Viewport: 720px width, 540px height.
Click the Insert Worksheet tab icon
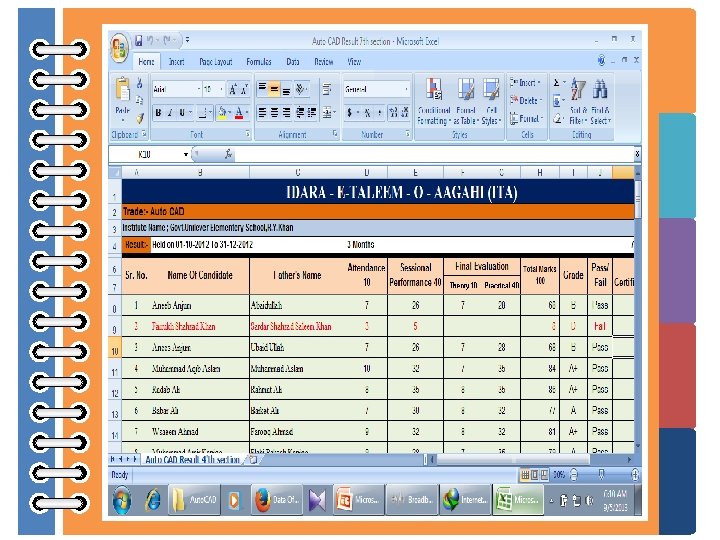(253, 459)
